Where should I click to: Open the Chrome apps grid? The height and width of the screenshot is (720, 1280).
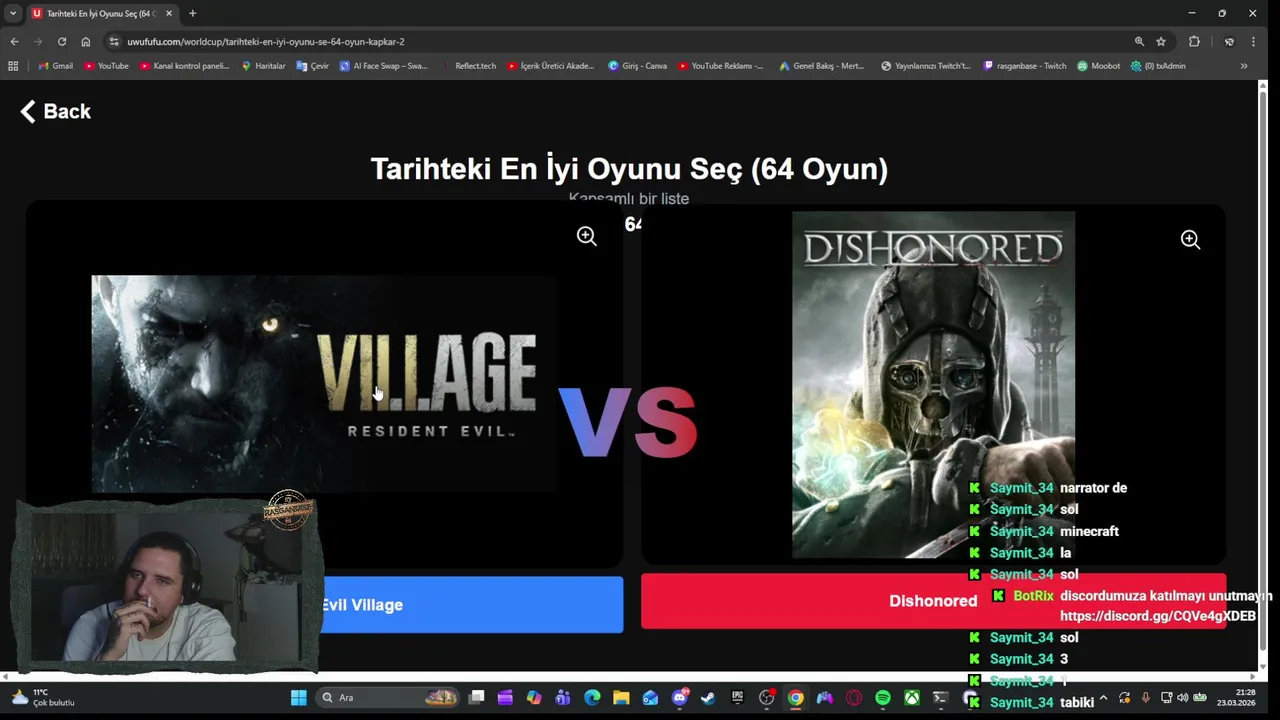(x=13, y=66)
